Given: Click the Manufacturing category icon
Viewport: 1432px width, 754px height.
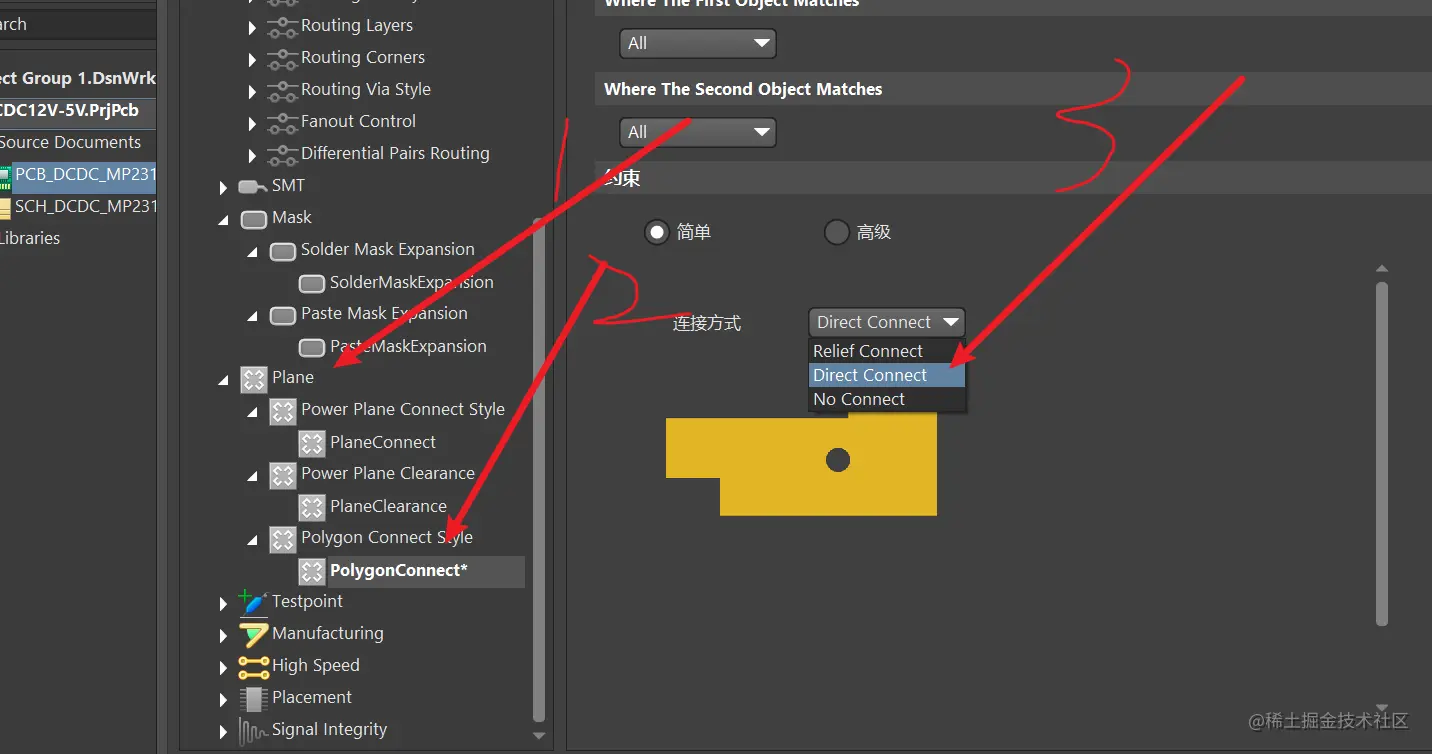Looking at the screenshot, I should click(253, 634).
